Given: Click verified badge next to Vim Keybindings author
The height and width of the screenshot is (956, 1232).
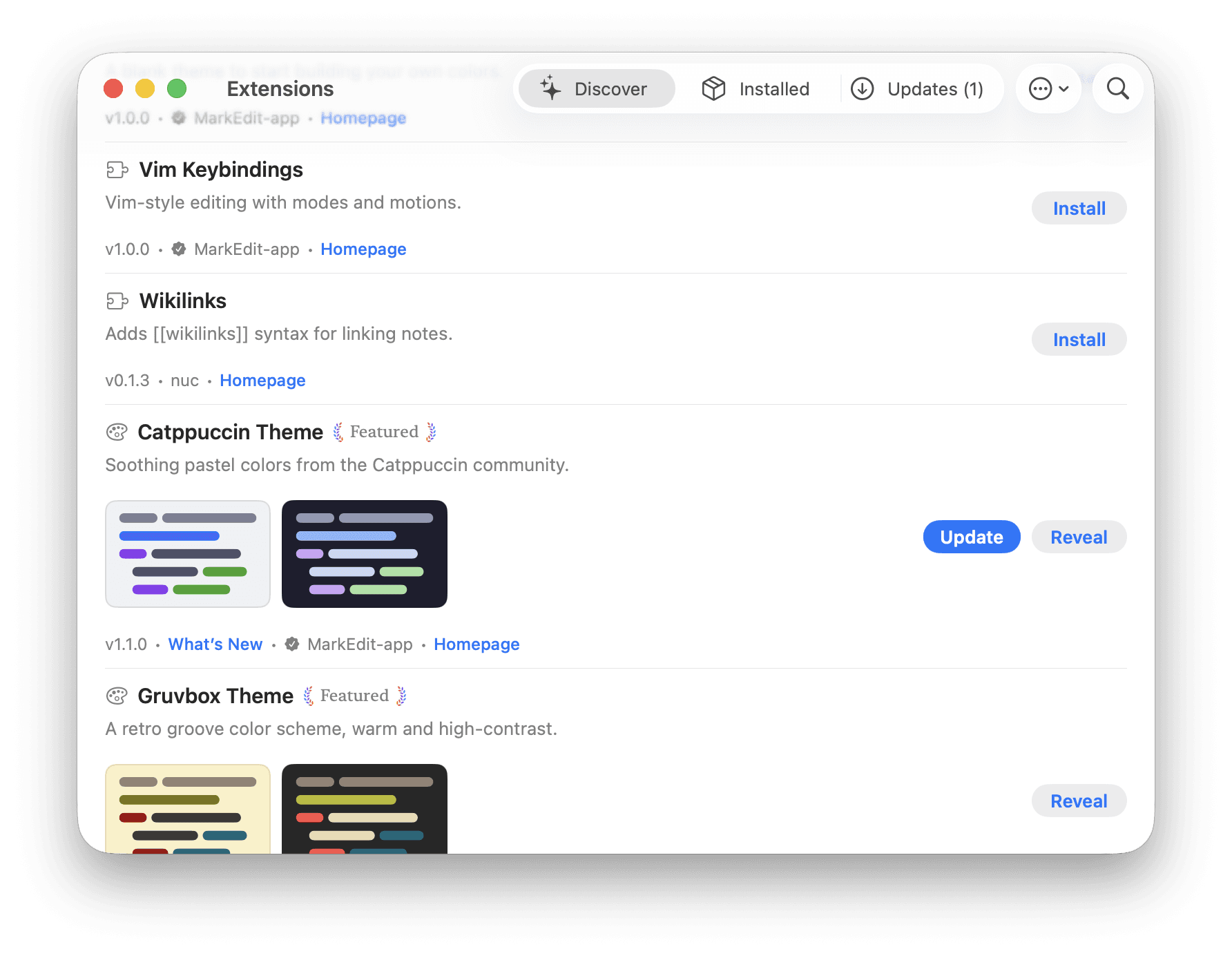Looking at the screenshot, I should click(x=179, y=249).
